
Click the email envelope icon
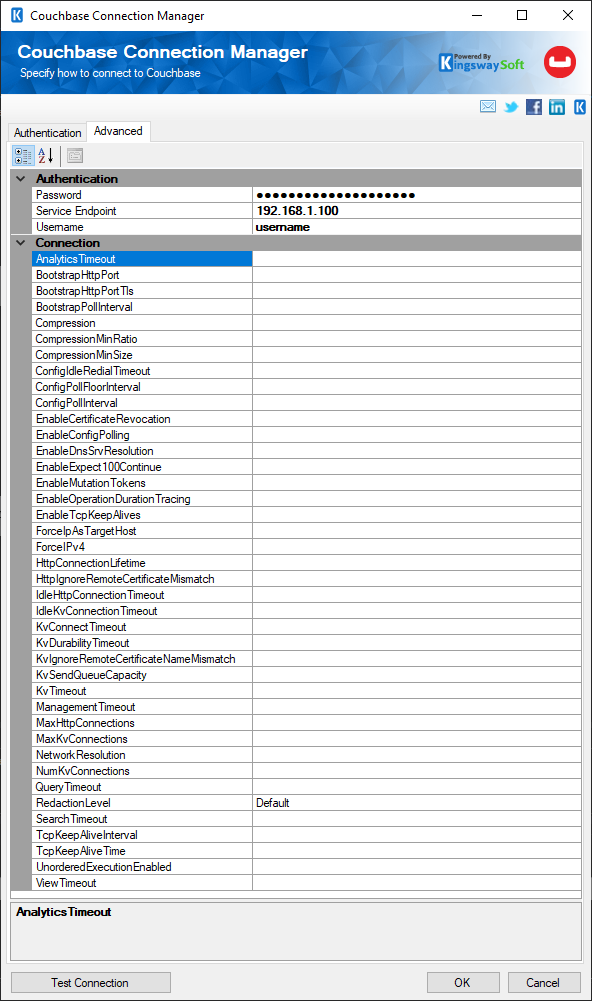488,107
